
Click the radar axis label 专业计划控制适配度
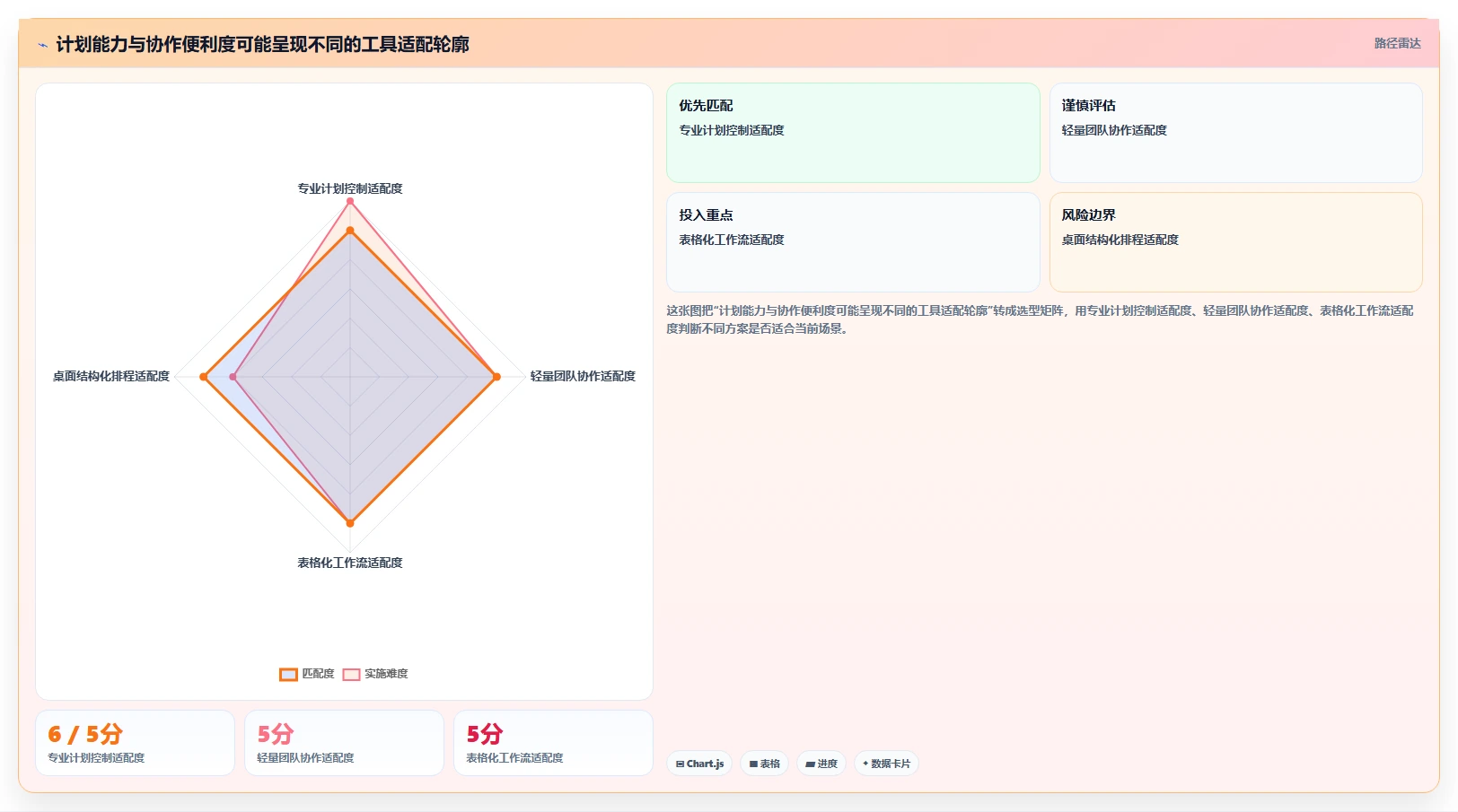[x=350, y=188]
